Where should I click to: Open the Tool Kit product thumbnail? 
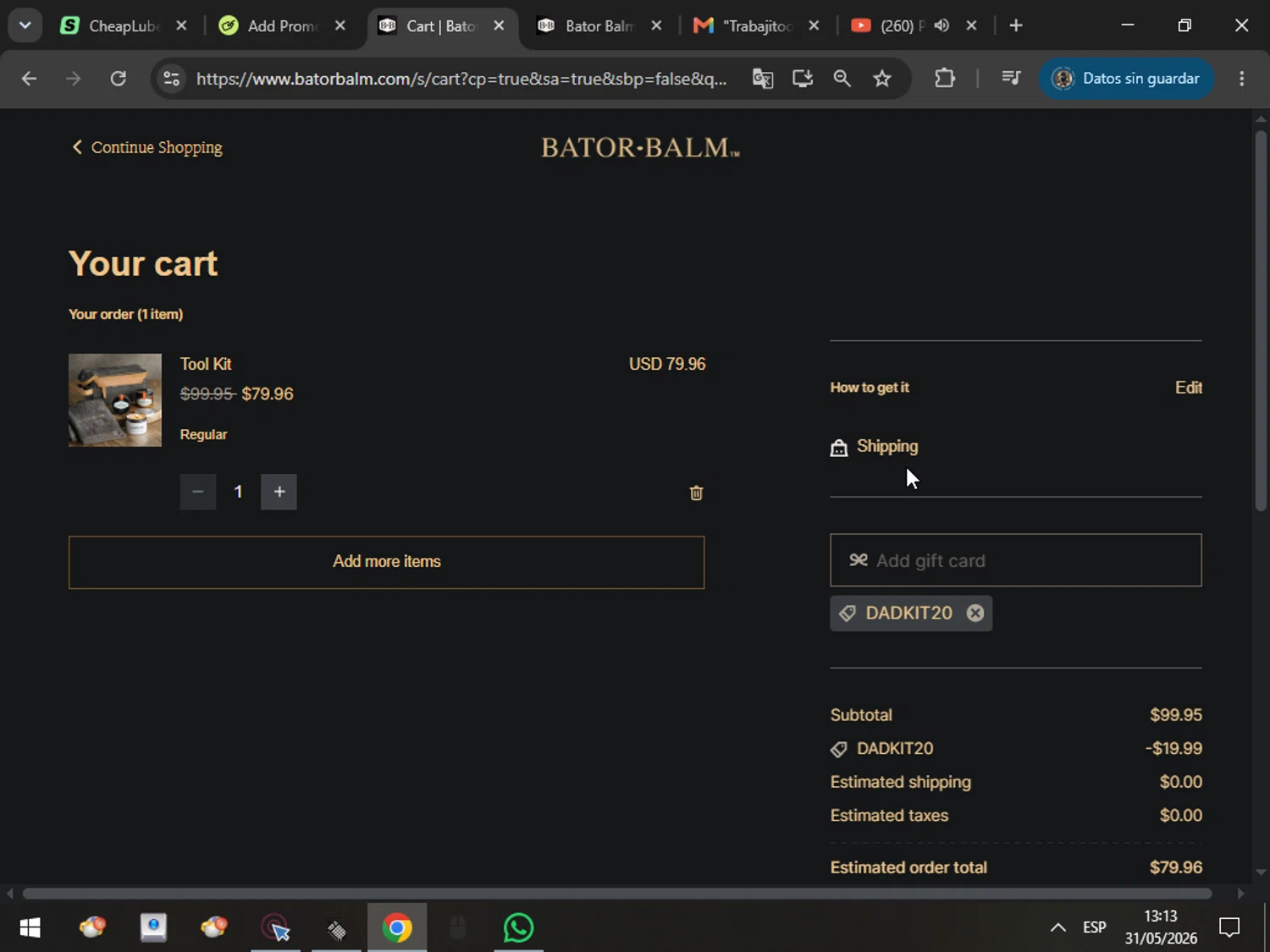point(115,399)
